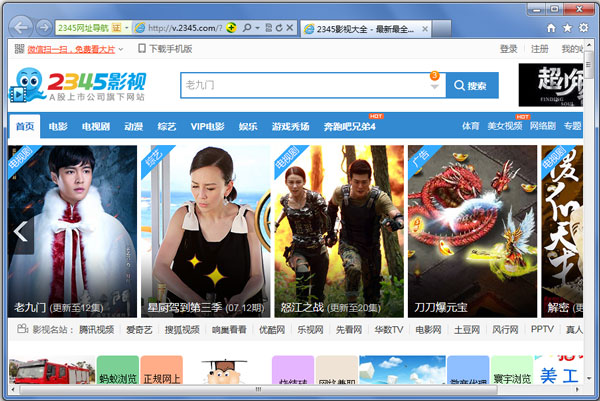The width and height of the screenshot is (600, 401).
Task: Click the 搜索 search button
Action: [x=472, y=85]
